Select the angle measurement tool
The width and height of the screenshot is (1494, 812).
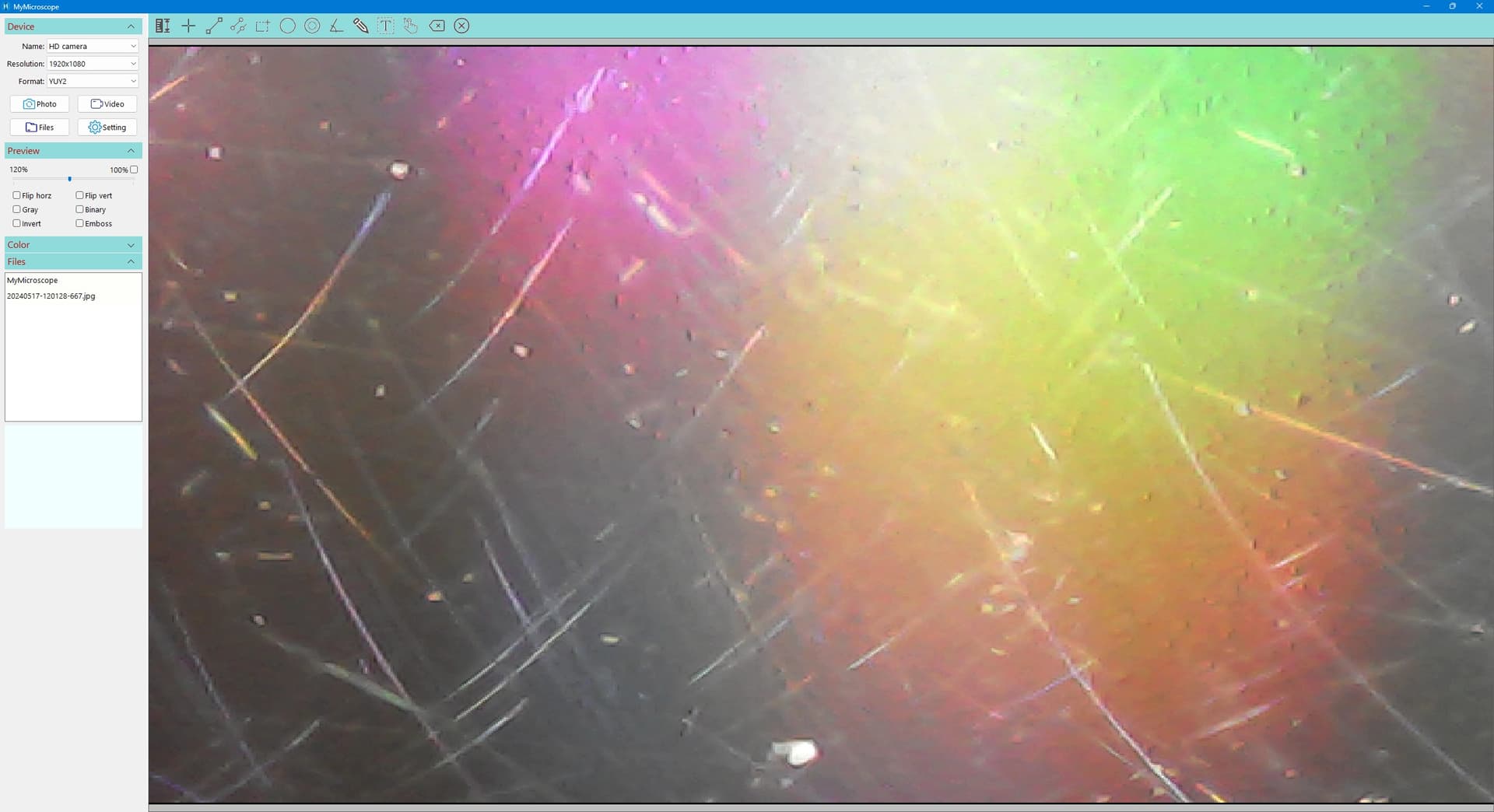(x=336, y=26)
